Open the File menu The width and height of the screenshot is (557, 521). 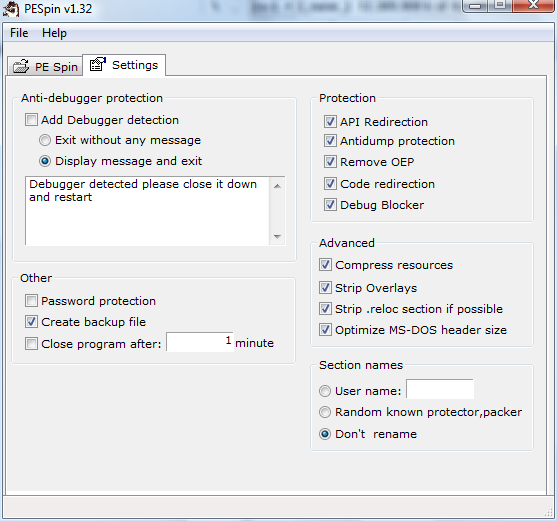pyautogui.click(x=19, y=33)
